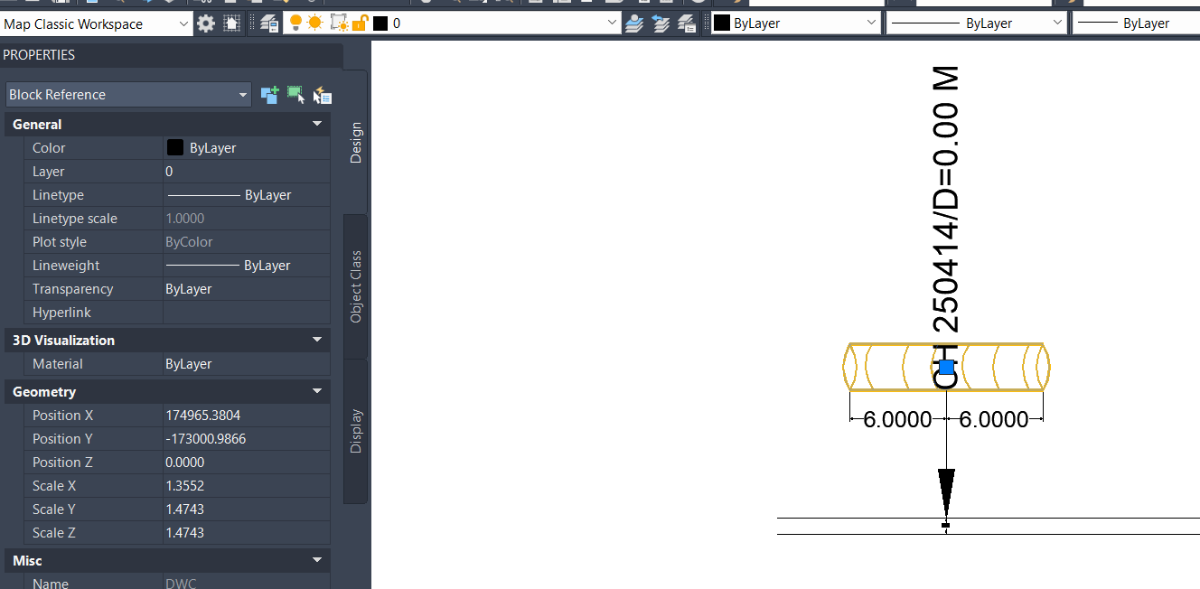Open the layer list dropdown showing 0
Image resolution: width=1200 pixels, height=589 pixels.
(452, 23)
